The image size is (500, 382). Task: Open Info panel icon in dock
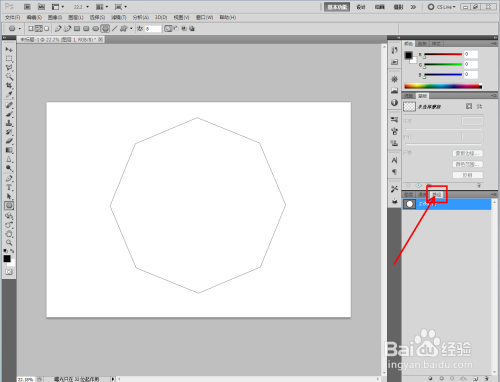[x=394, y=102]
